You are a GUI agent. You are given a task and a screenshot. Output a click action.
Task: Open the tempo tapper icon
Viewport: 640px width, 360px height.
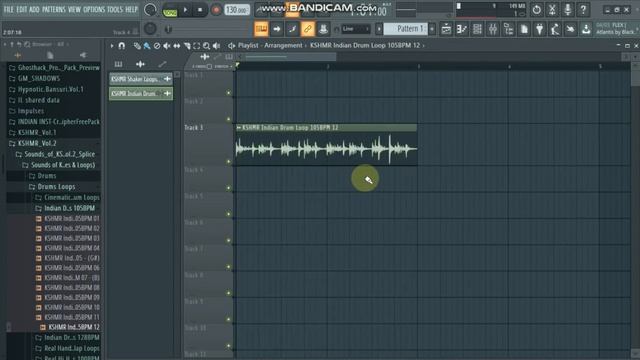[555, 29]
